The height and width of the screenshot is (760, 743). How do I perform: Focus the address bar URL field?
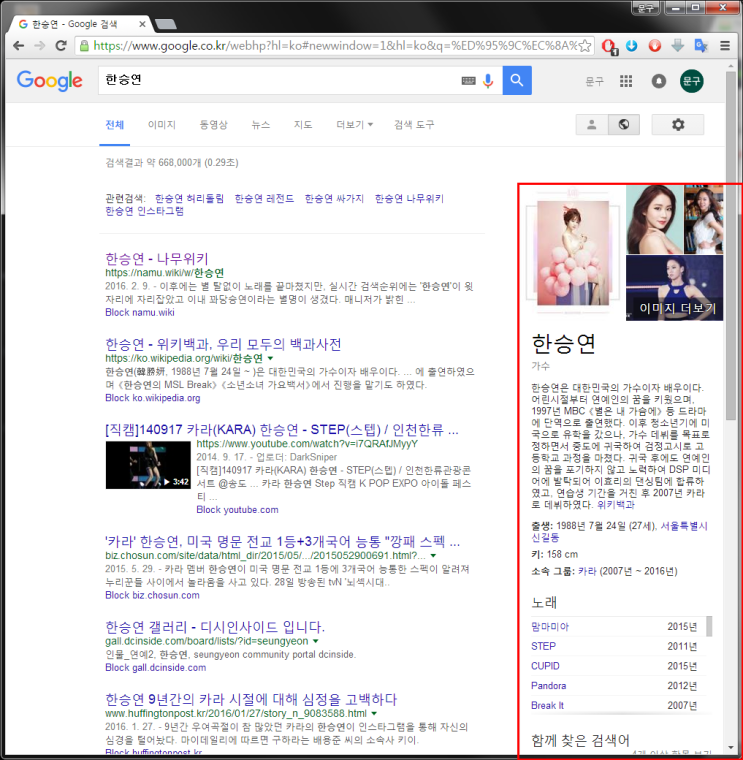(334, 46)
